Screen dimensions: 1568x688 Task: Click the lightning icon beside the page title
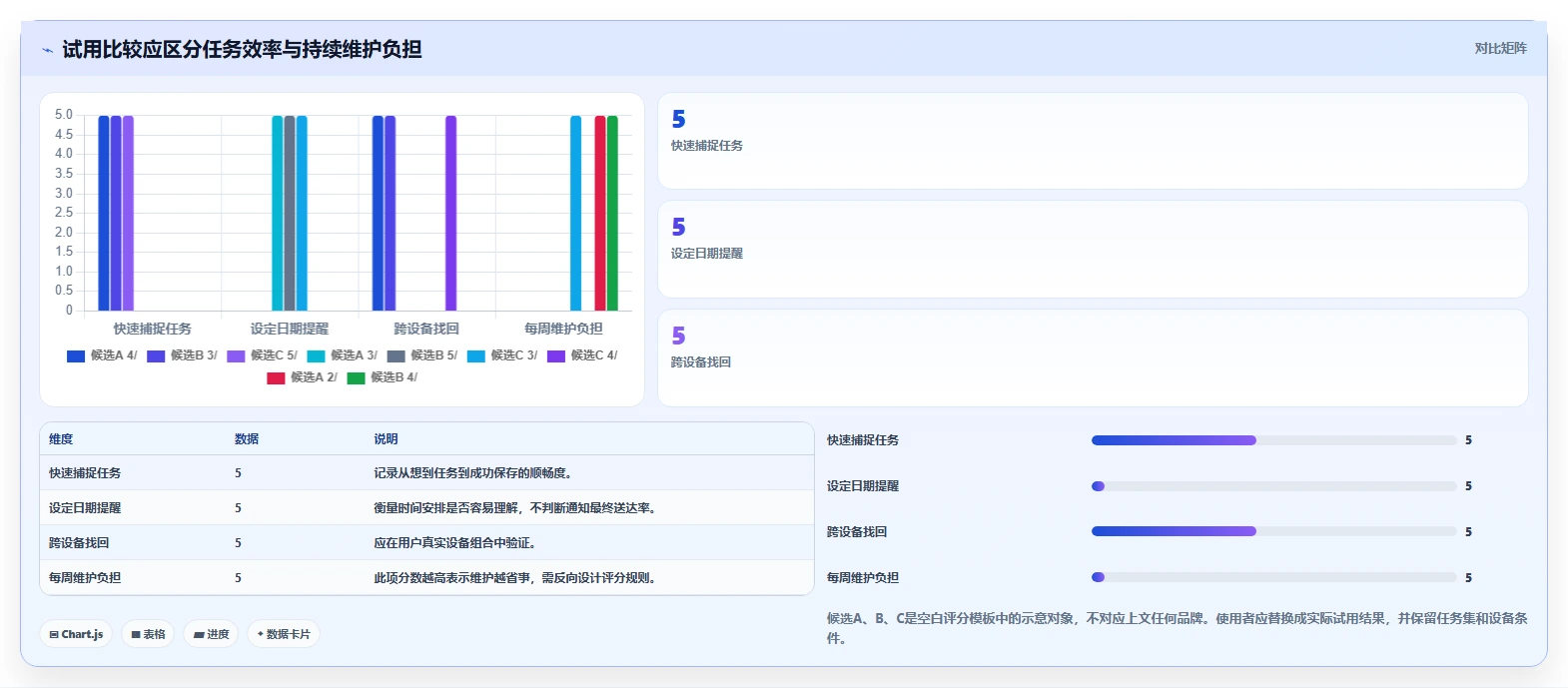point(47,50)
